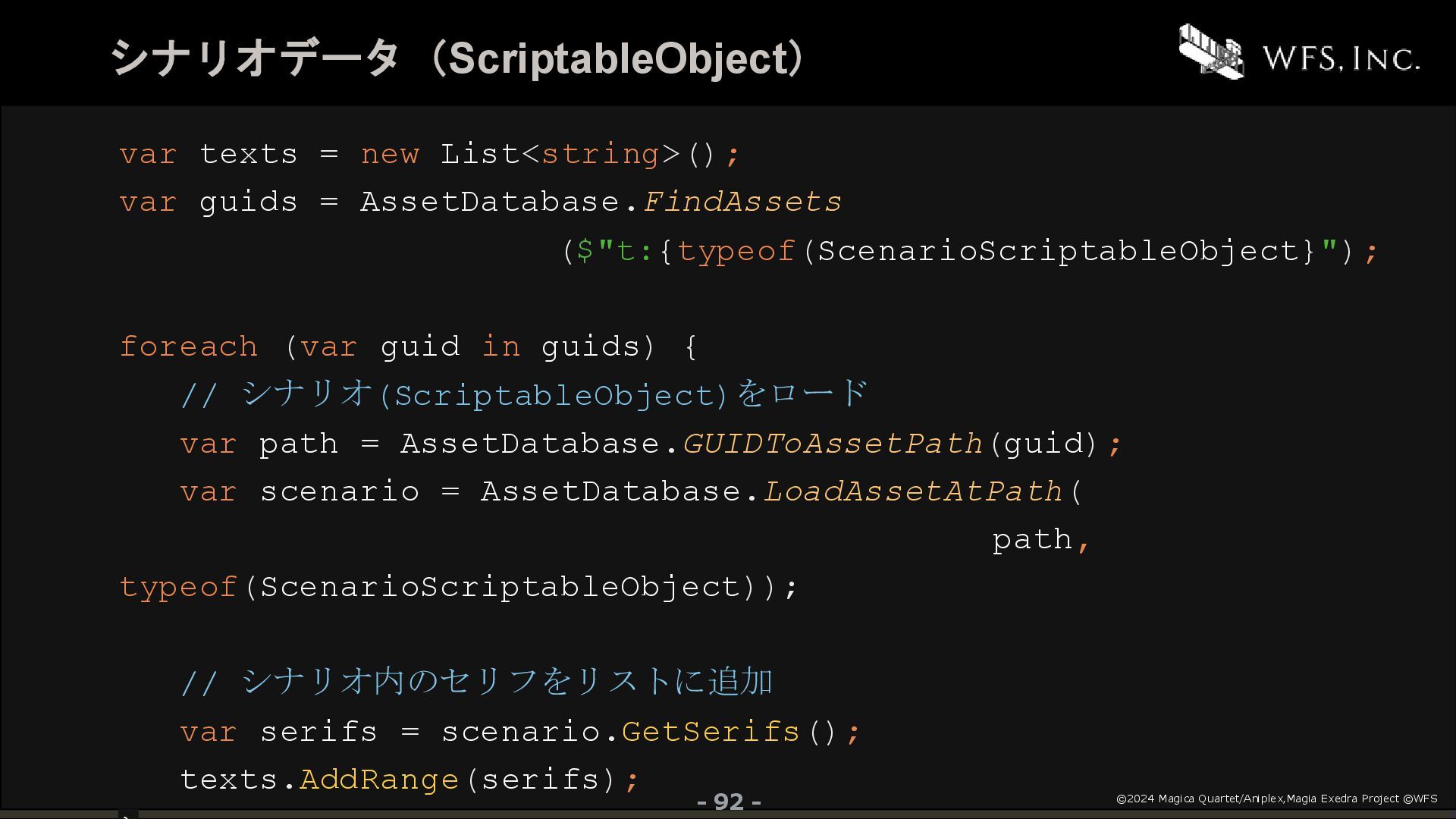
Task: Click the comment '// シナリオ(ScriptableObject)をロード'
Action: point(524,394)
